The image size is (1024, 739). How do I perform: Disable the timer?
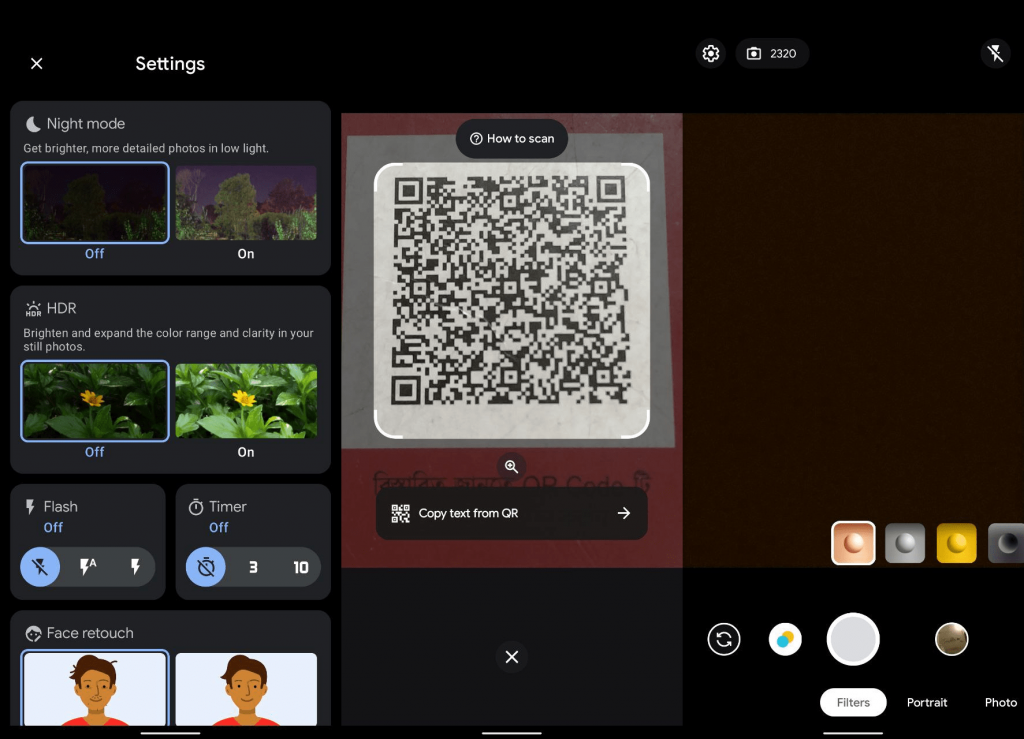(206, 567)
